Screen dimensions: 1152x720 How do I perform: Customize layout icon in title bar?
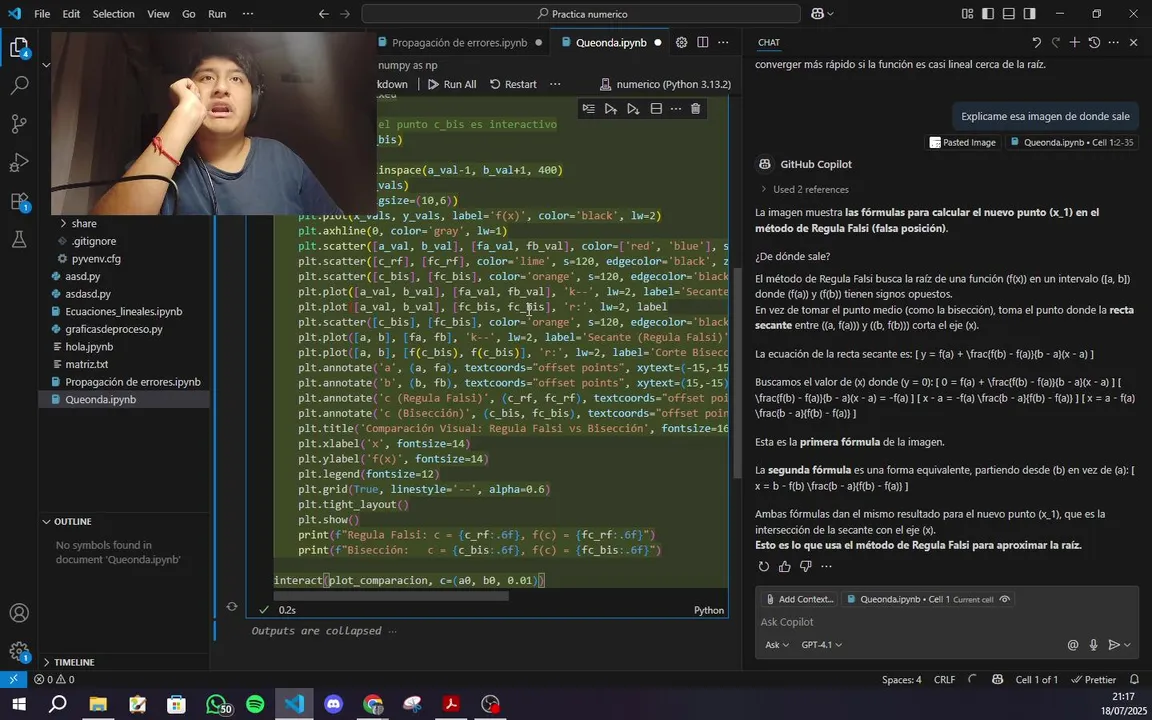967,13
